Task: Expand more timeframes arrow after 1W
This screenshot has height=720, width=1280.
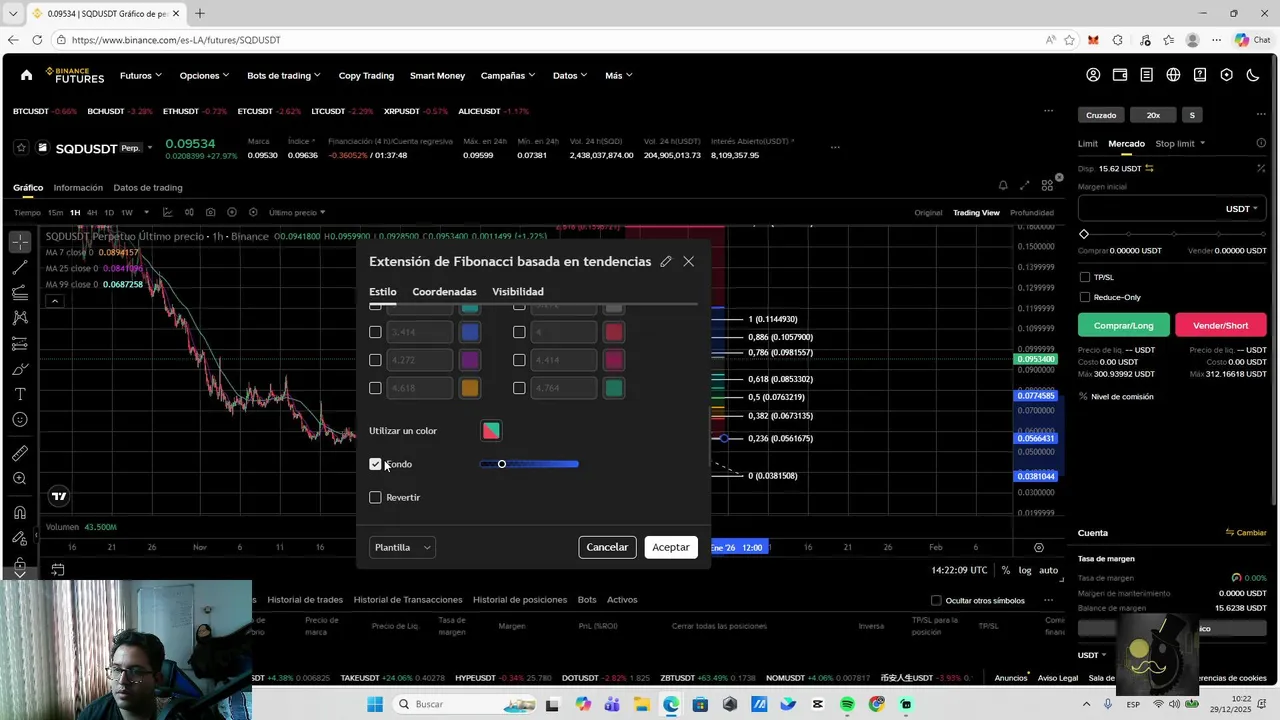Action: click(146, 212)
